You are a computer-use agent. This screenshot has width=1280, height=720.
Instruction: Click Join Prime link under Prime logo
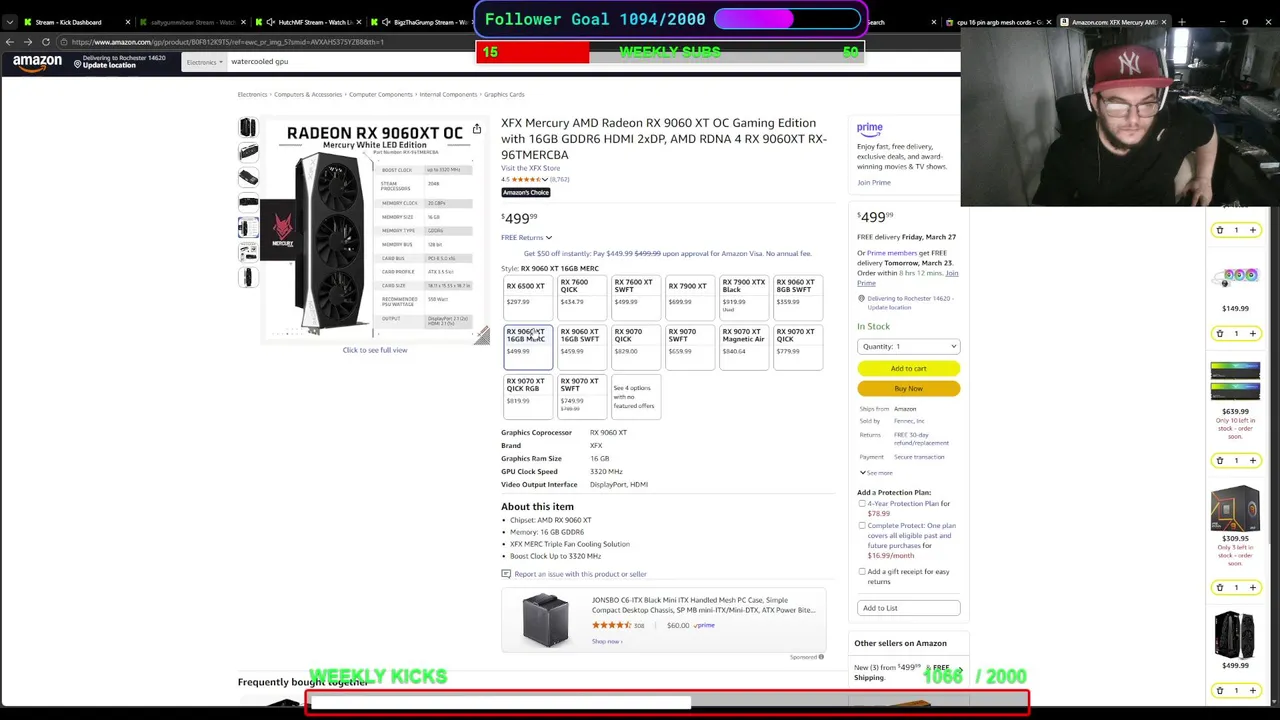coord(873,183)
